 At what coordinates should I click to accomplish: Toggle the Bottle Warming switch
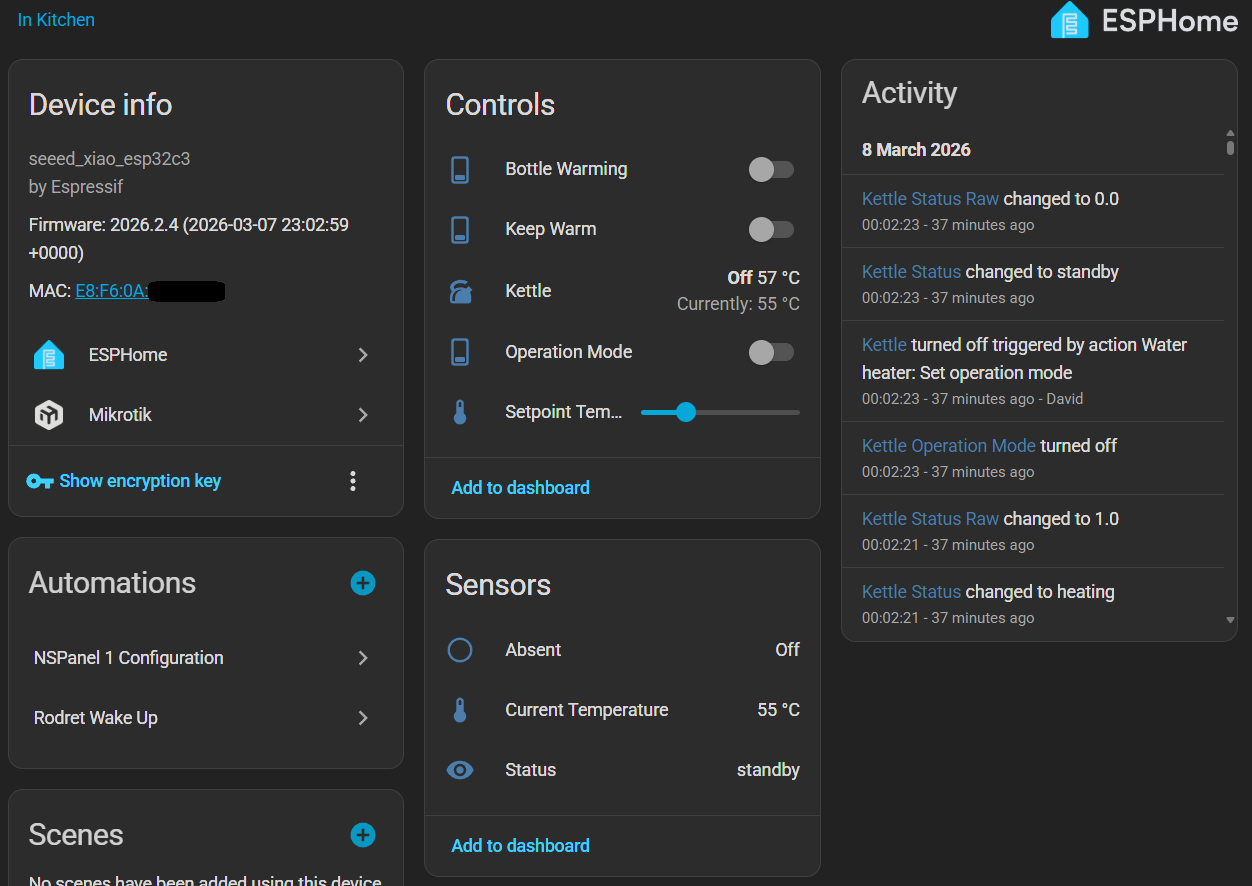pos(771,169)
